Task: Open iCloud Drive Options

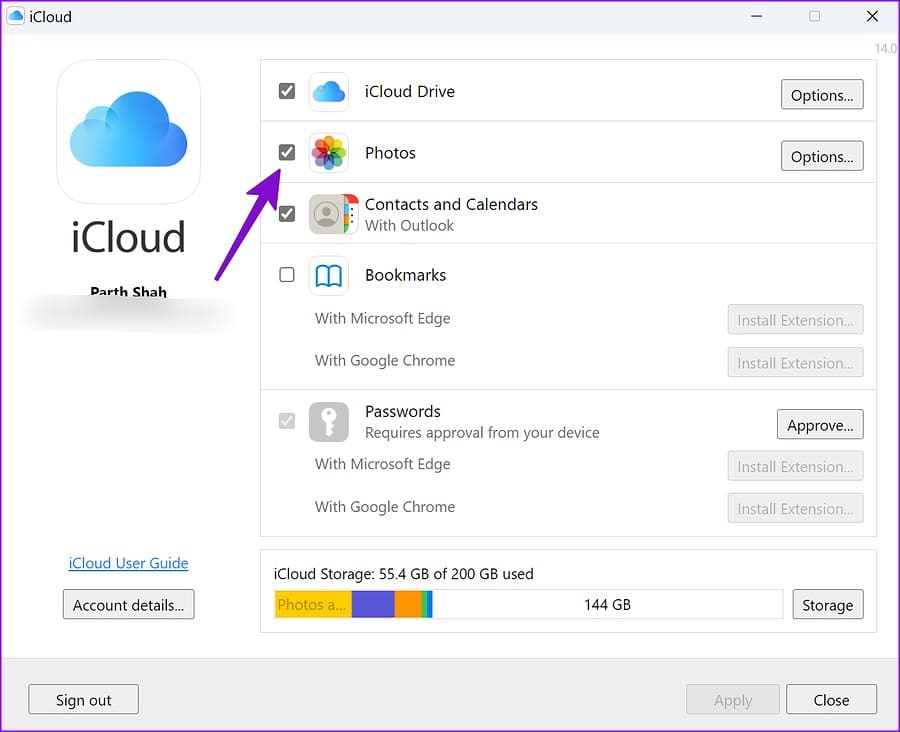Action: click(x=822, y=95)
